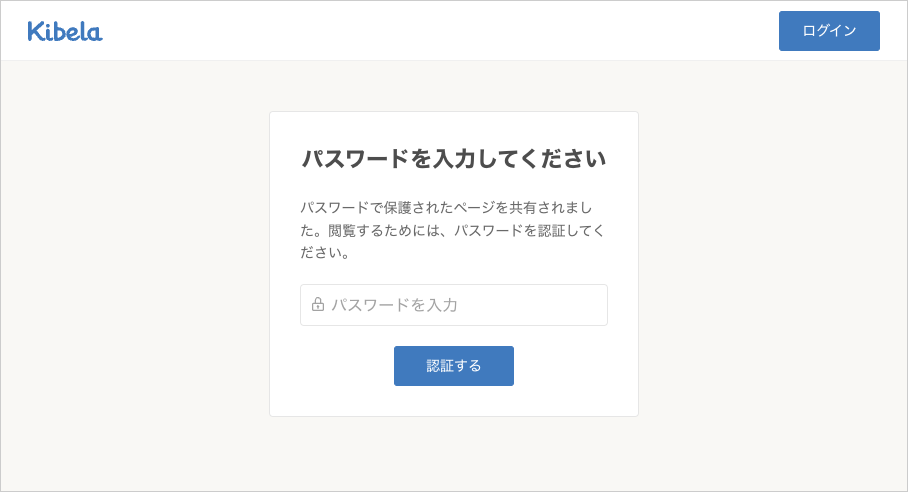Screen dimensions: 908x492
Task: Click the last line ださい。of description
Action: [325, 253]
